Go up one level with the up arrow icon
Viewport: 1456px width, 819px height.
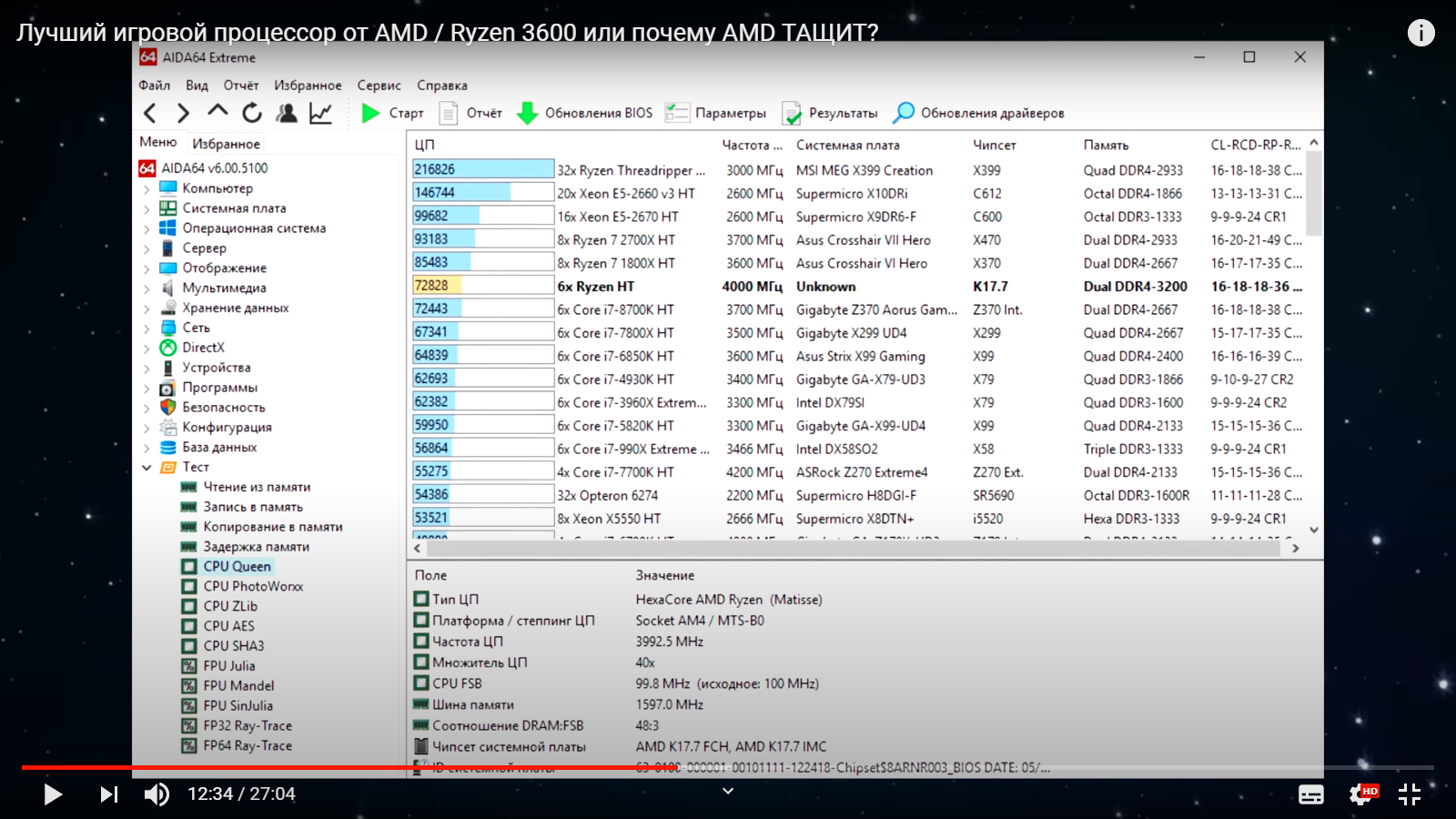click(217, 111)
